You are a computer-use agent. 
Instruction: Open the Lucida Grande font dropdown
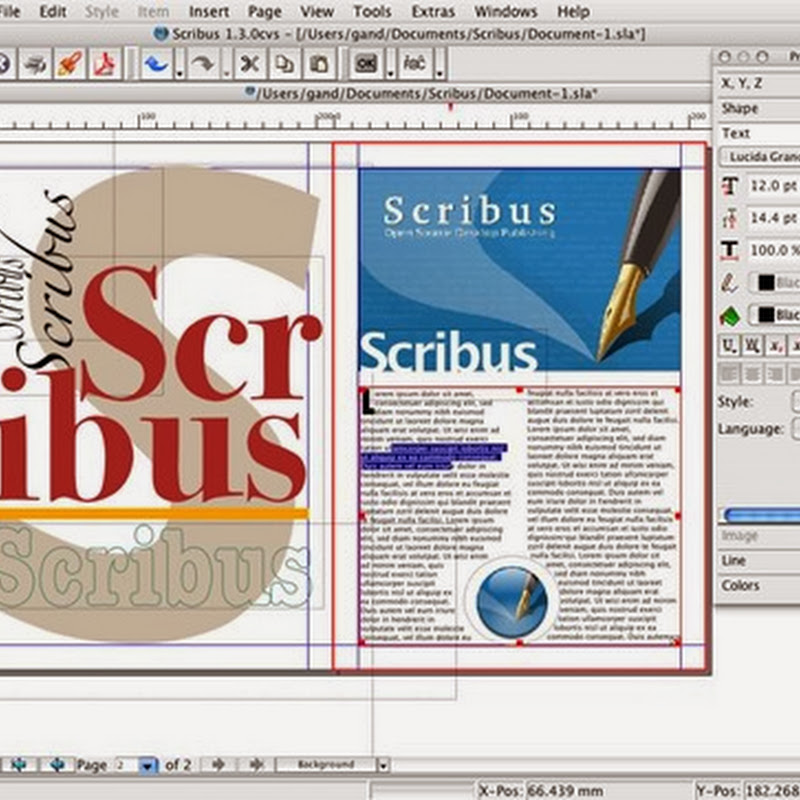coord(762,157)
